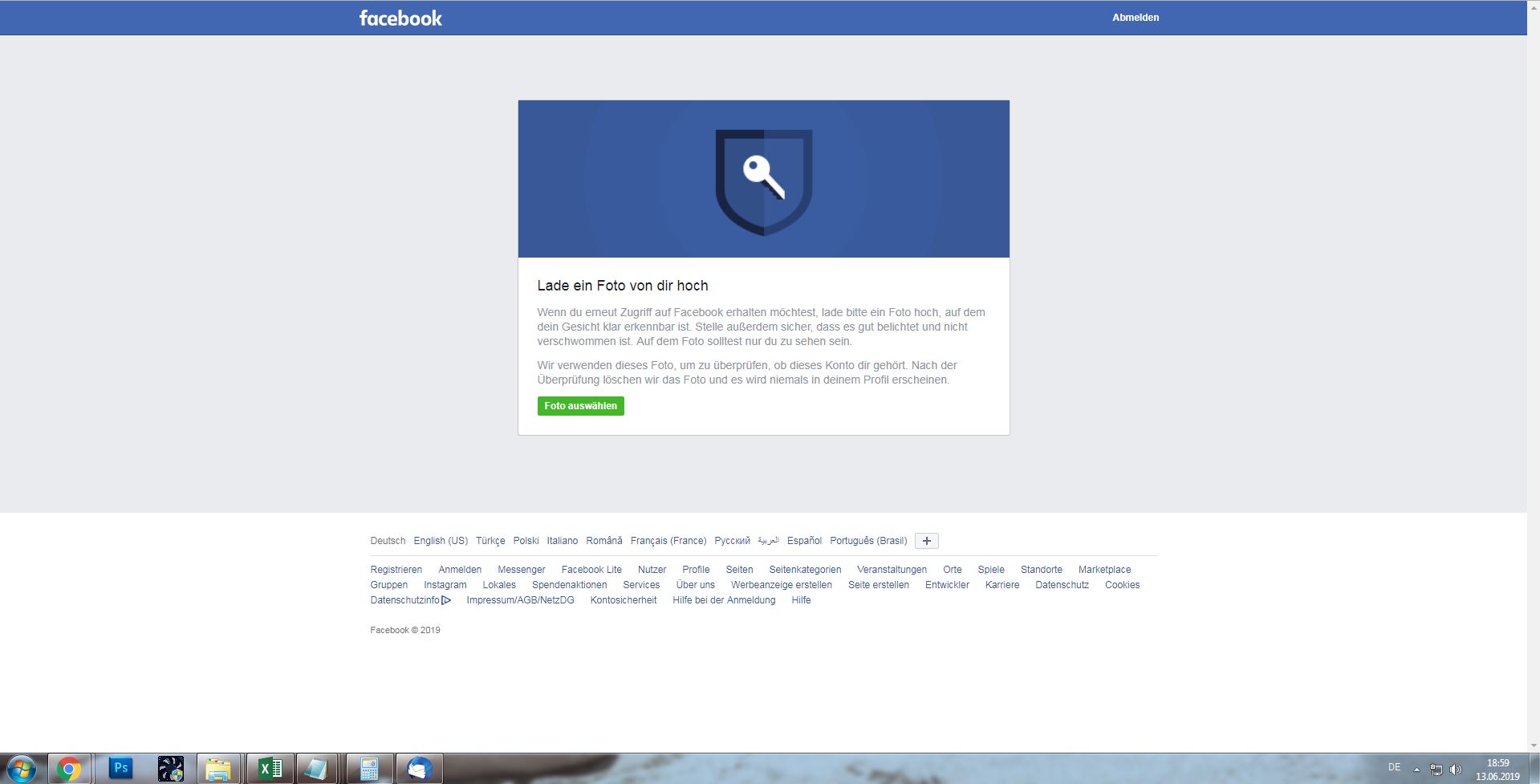The width and height of the screenshot is (1540, 784).
Task: Show hidden tray icons arrow
Action: coord(1416,770)
